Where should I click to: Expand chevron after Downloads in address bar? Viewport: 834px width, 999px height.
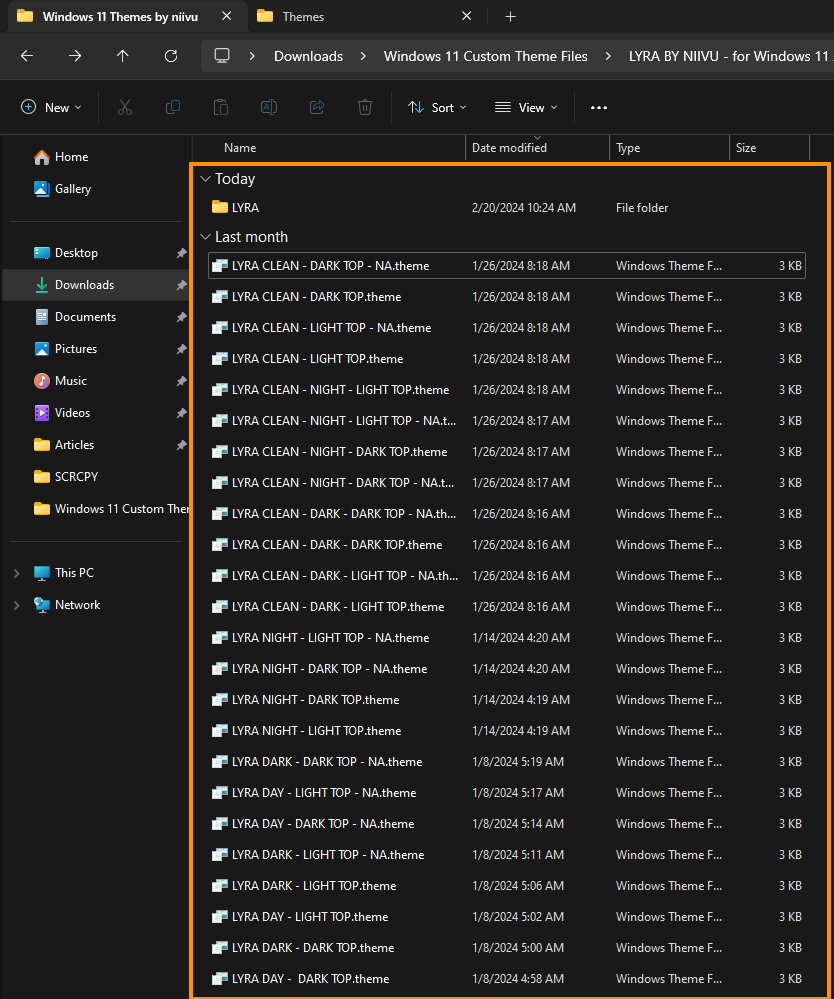coord(363,56)
